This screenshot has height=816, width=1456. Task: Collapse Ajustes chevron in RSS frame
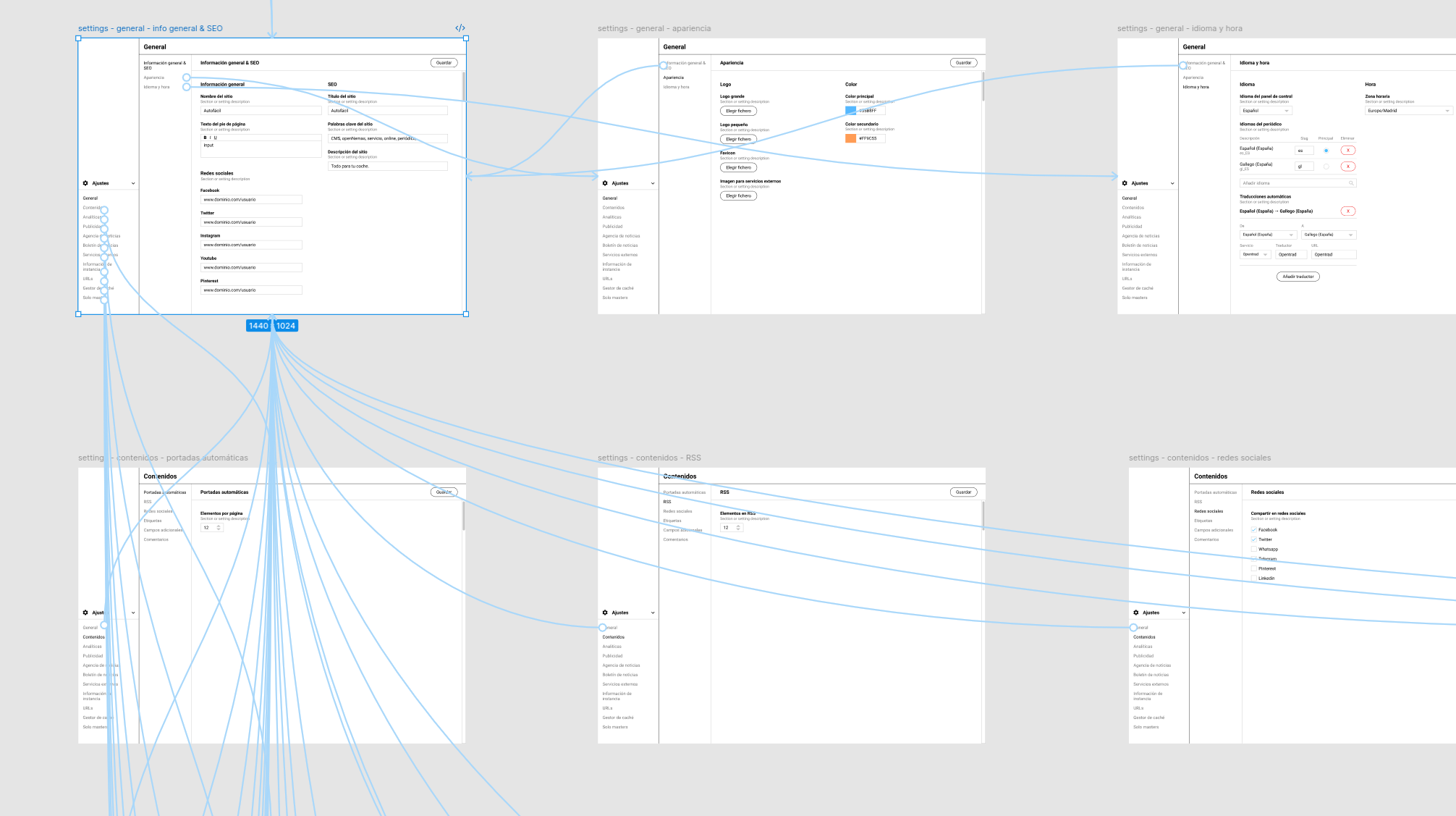(x=653, y=613)
